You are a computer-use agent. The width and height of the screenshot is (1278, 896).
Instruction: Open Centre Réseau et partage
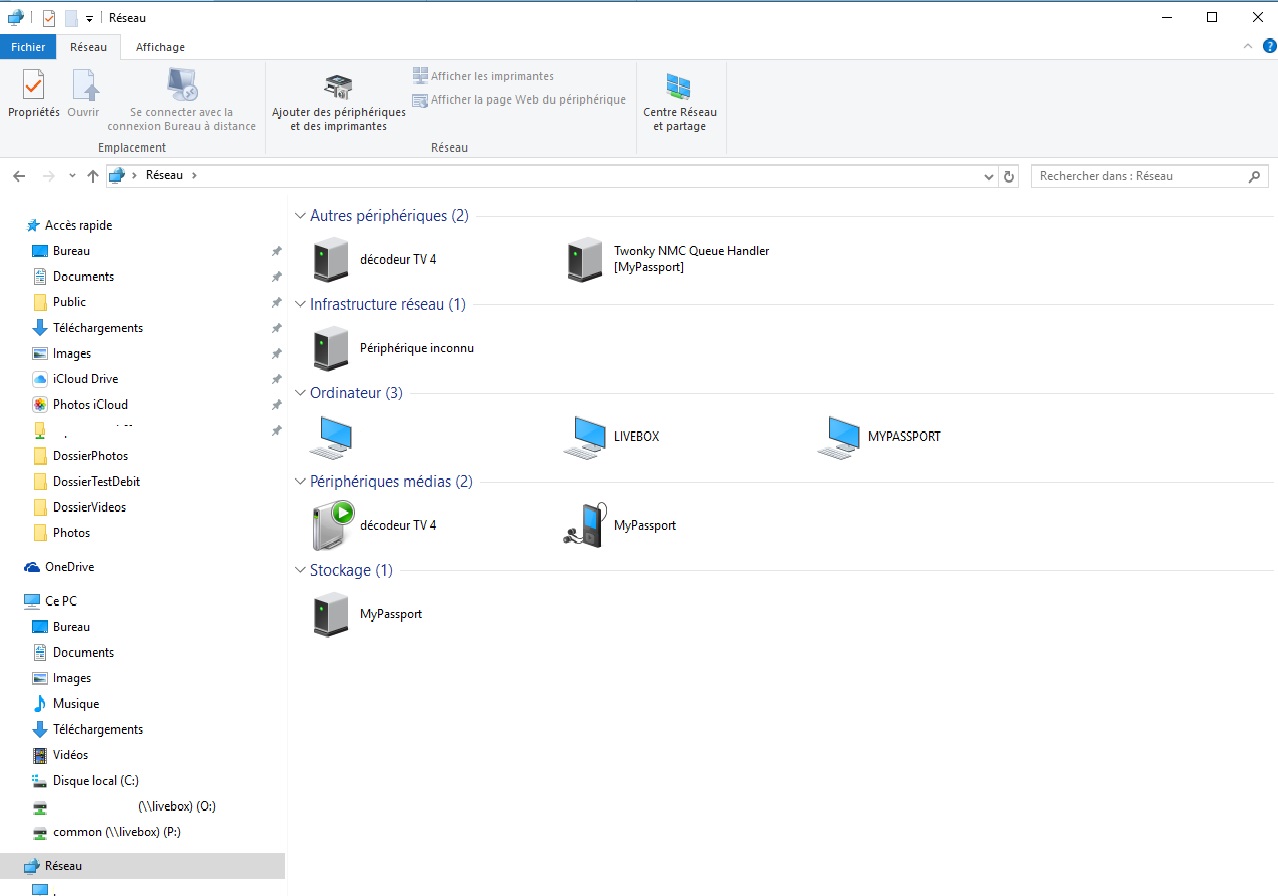[x=679, y=101]
